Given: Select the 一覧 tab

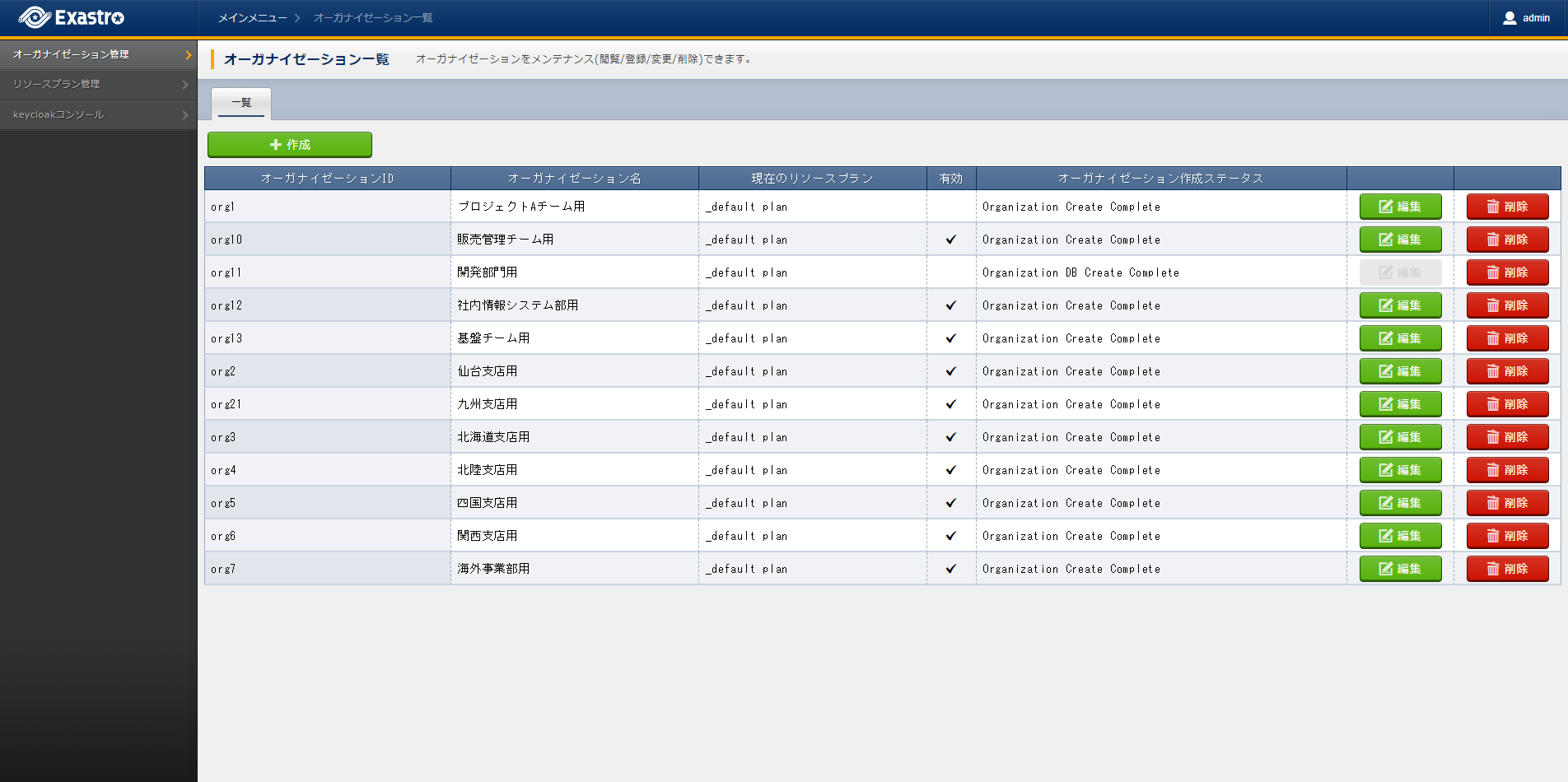Looking at the screenshot, I should [241, 103].
